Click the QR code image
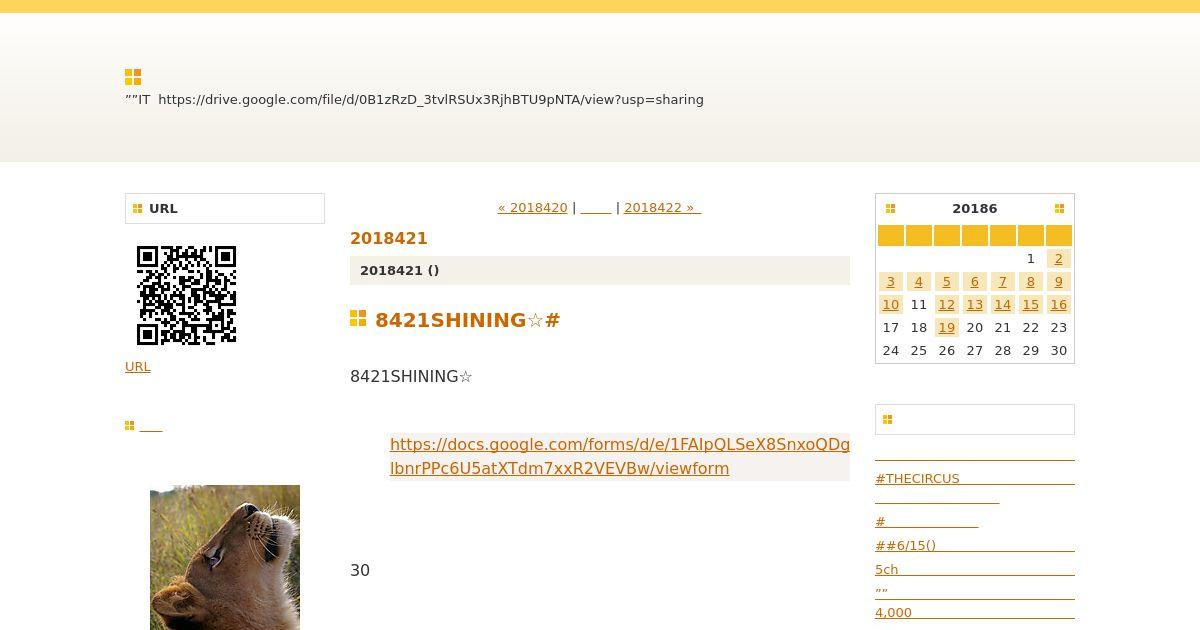This screenshot has height=630, width=1200. click(186, 295)
